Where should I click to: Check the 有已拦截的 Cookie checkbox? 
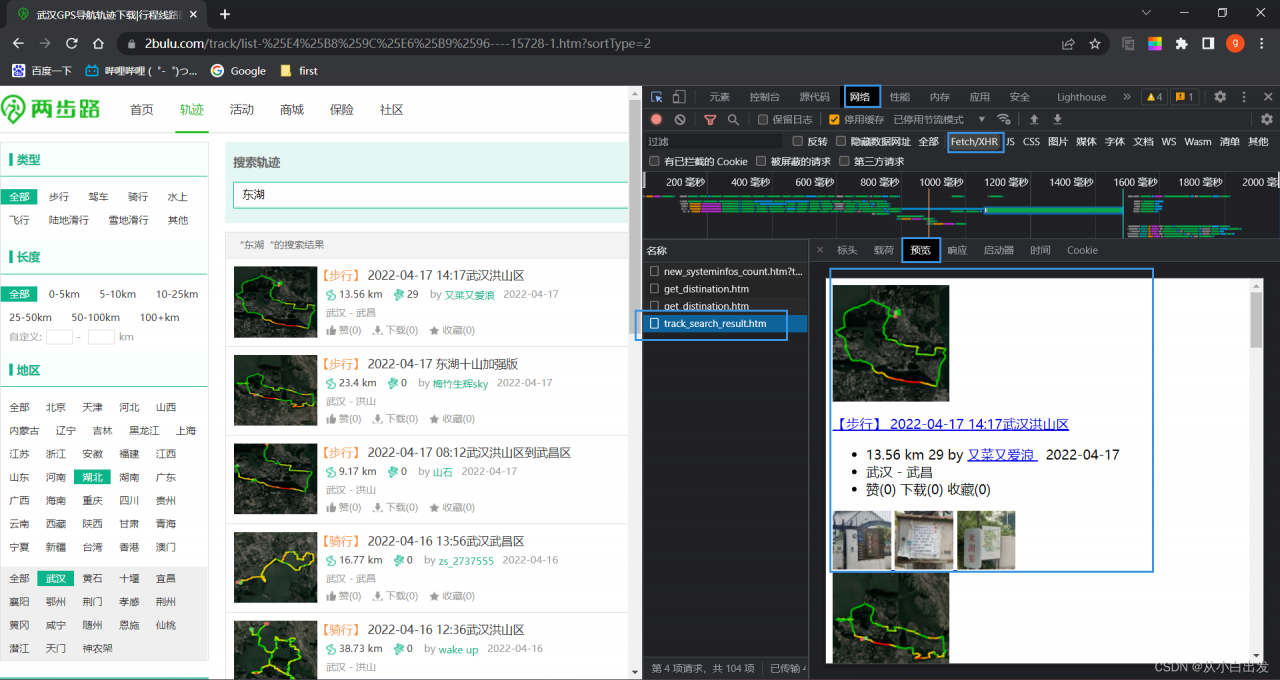(655, 162)
